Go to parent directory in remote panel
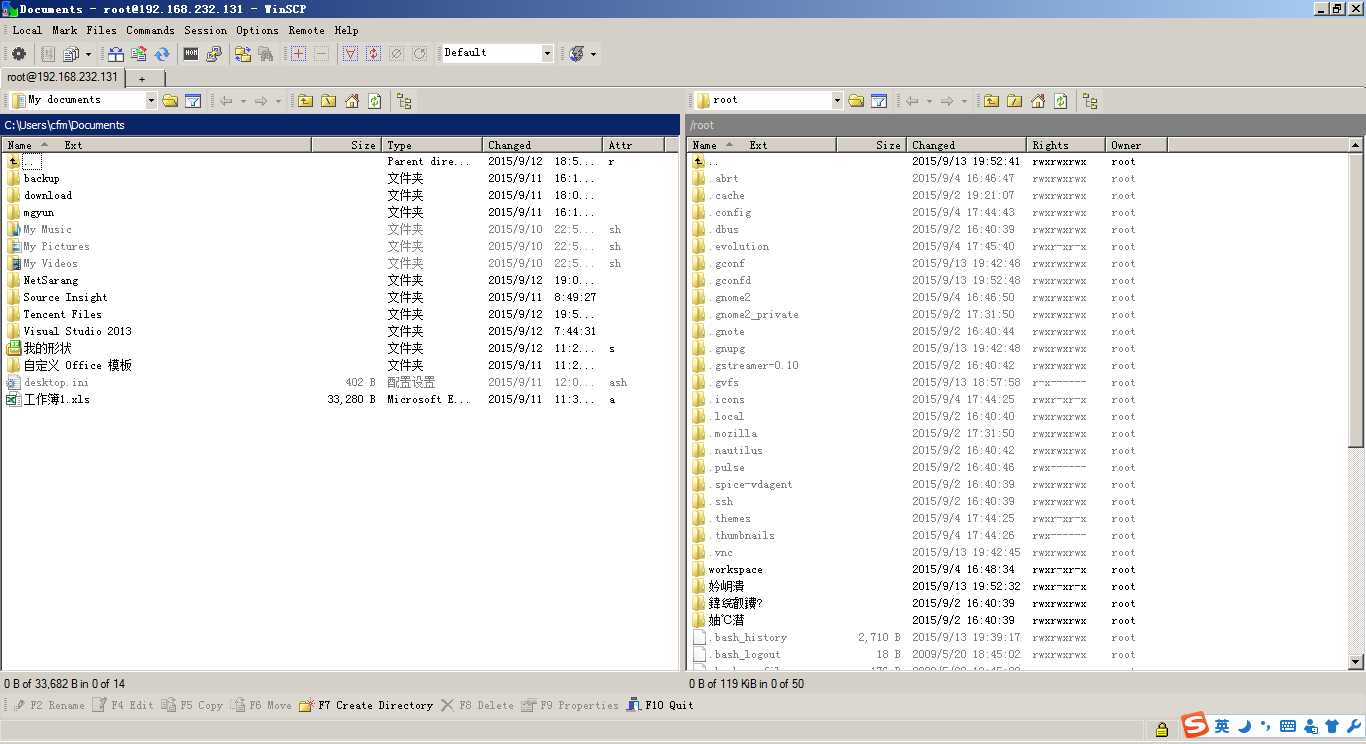The image size is (1366, 744). 991,101
